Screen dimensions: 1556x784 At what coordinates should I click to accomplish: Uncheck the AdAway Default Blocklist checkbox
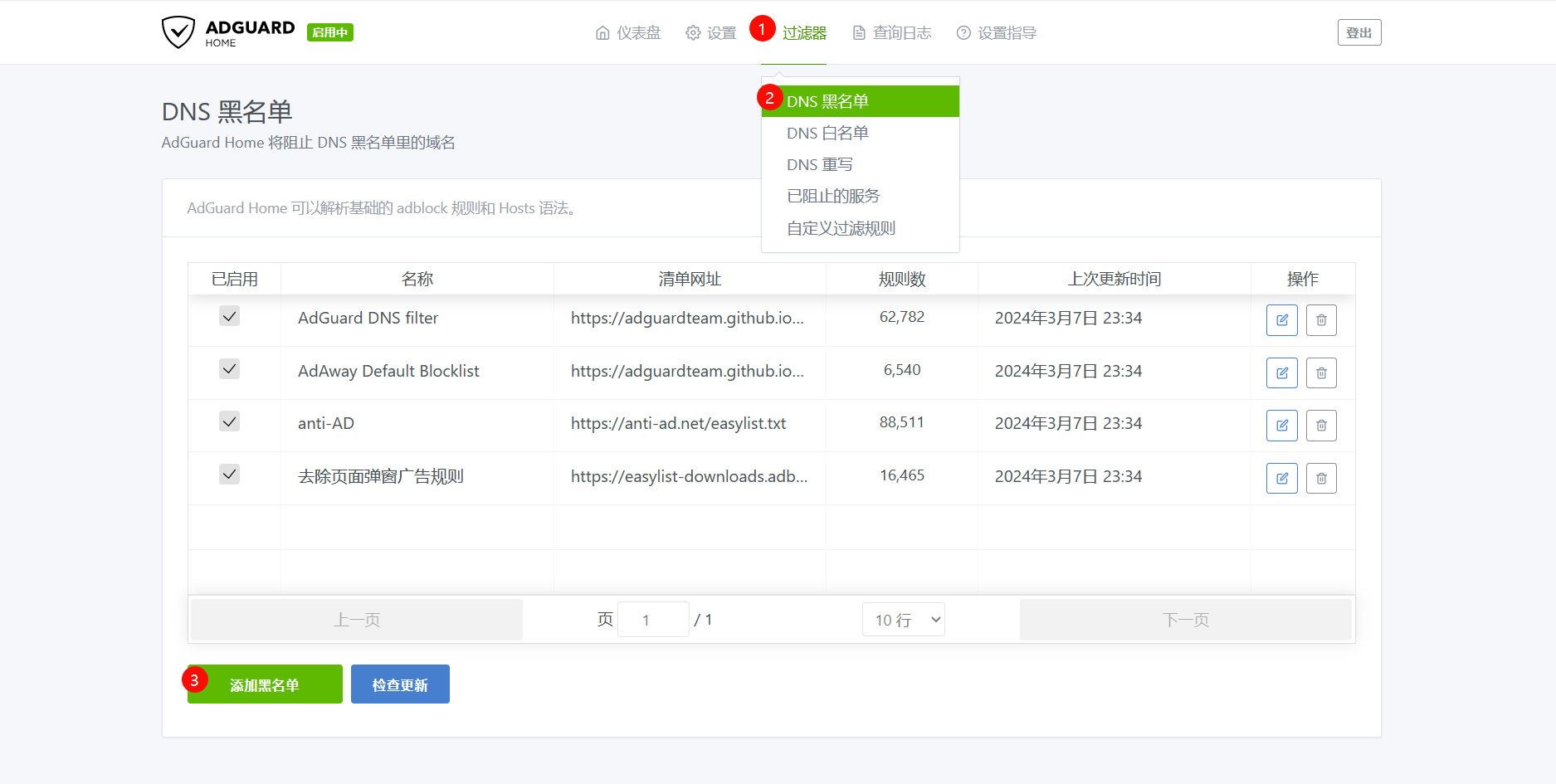[230, 369]
